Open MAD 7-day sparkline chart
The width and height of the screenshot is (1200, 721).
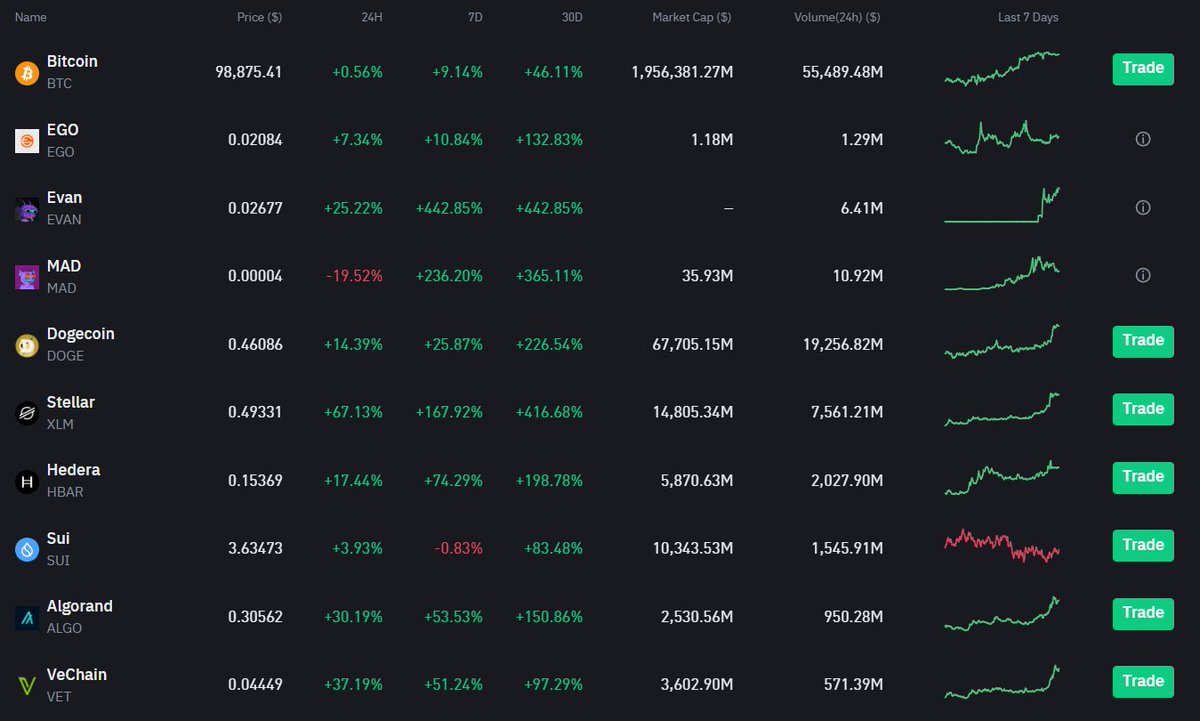(x=1002, y=274)
